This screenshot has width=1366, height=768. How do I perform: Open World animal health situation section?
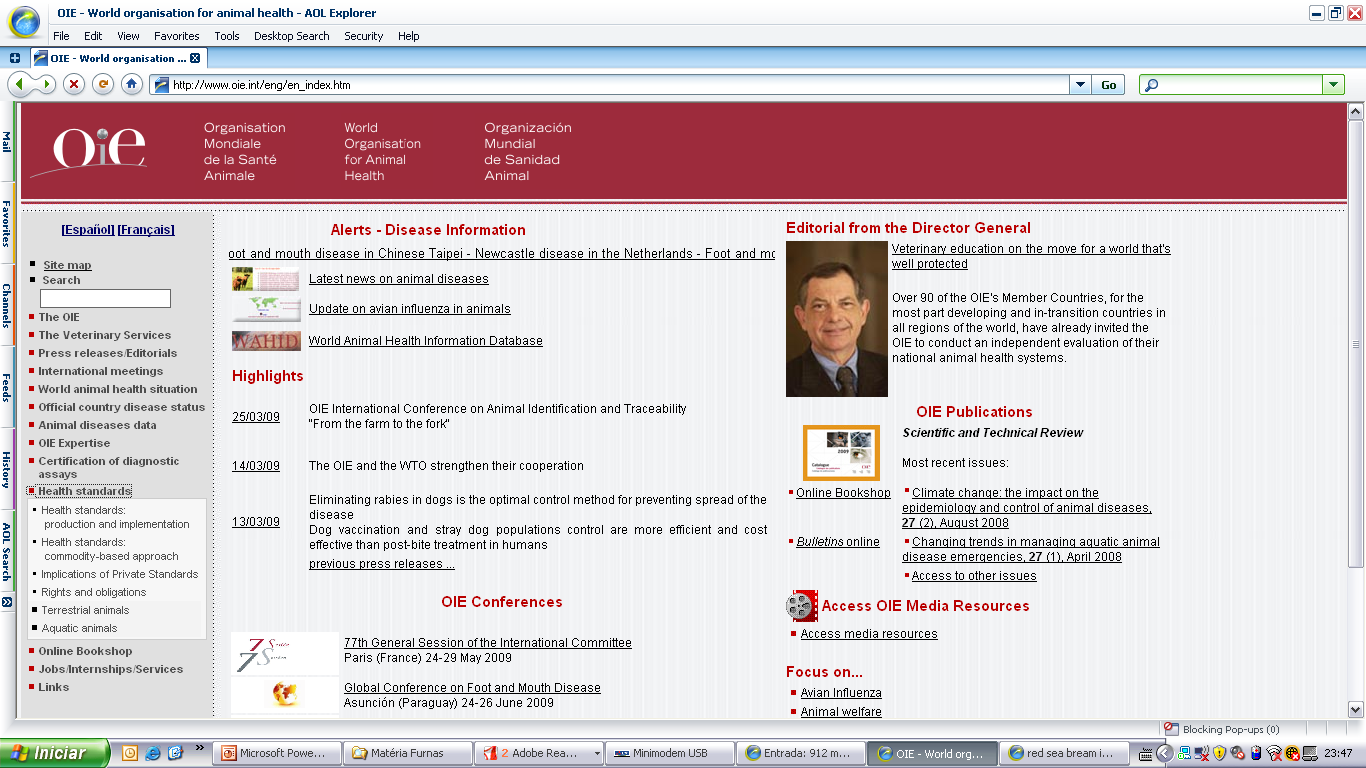coord(118,389)
